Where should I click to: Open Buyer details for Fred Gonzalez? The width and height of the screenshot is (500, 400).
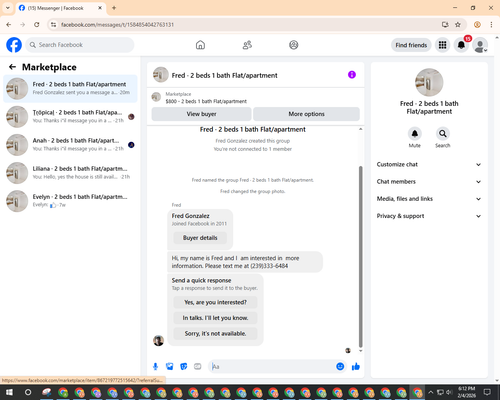tap(200, 238)
